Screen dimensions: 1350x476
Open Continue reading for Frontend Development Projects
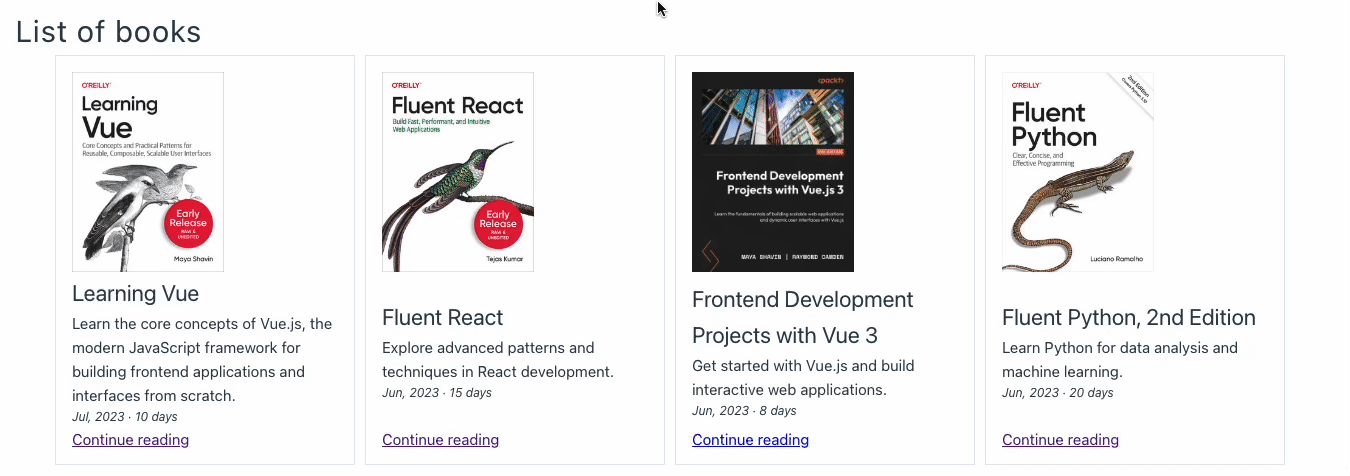tap(750, 440)
